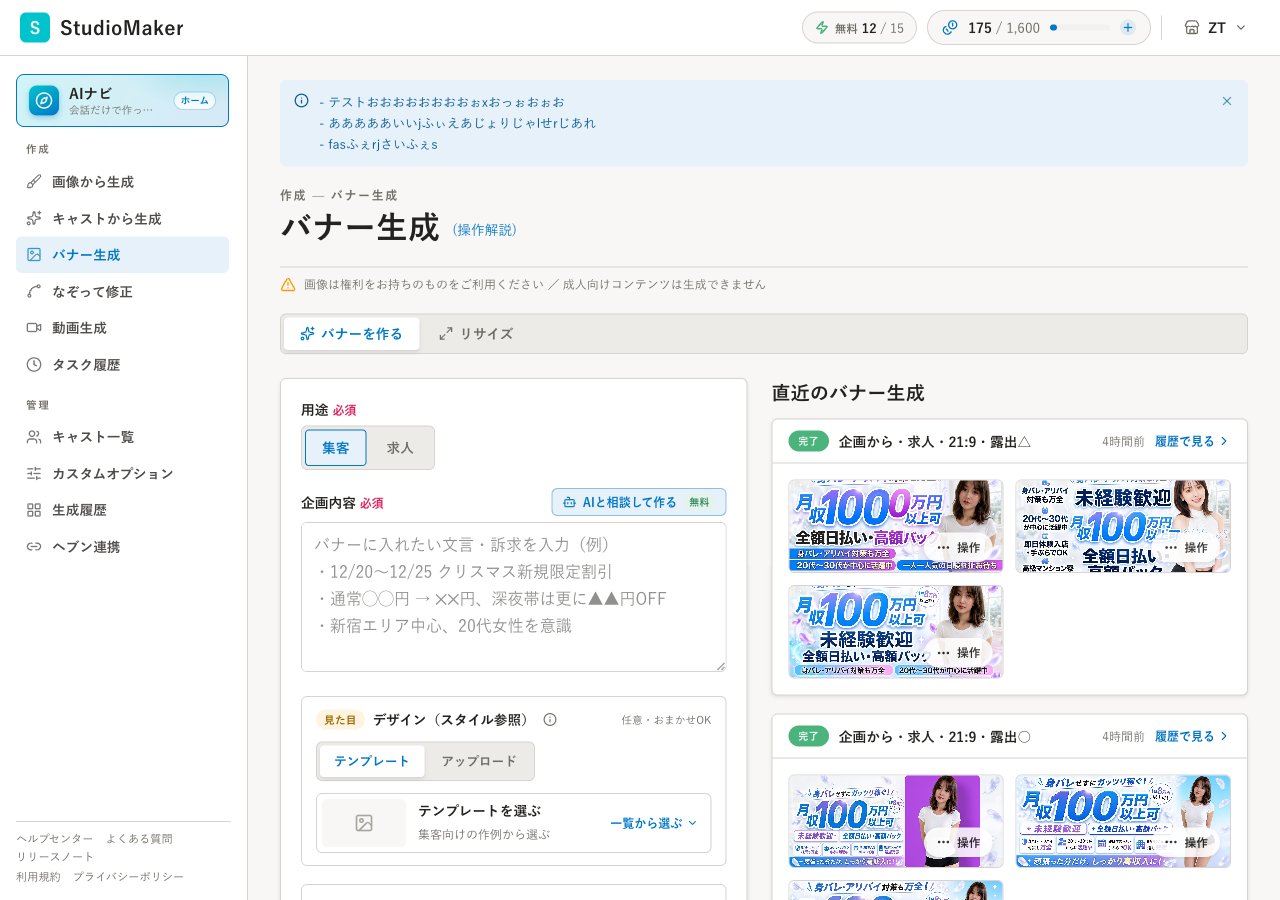The height and width of the screenshot is (900, 1280).
Task: Open ヘブン連携 page
Action: click(122, 546)
